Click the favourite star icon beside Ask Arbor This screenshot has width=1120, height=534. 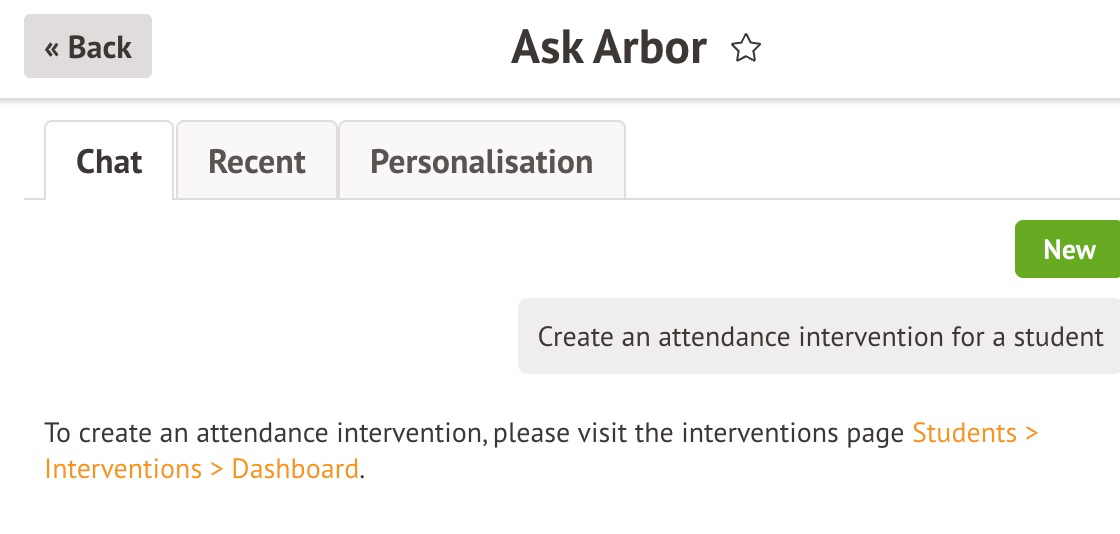[746, 48]
